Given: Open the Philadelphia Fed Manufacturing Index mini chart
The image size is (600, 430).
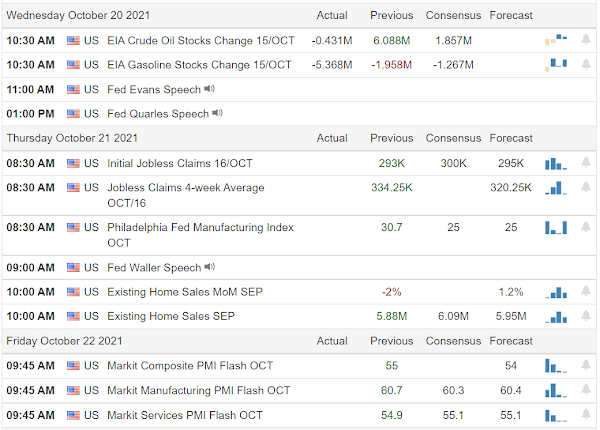Looking at the screenshot, I should (555, 227).
